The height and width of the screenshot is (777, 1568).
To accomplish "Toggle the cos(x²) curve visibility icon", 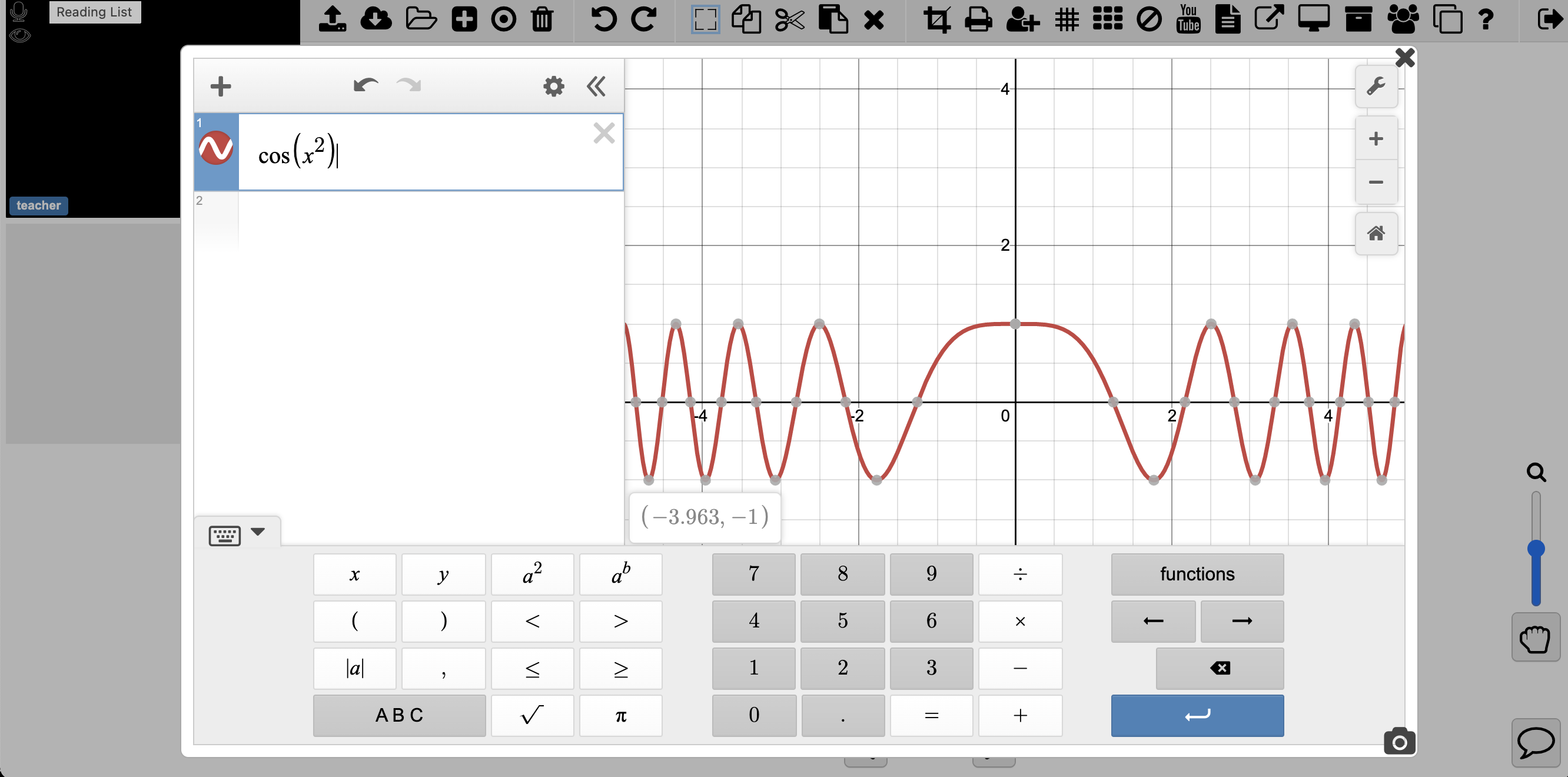I will 216,148.
